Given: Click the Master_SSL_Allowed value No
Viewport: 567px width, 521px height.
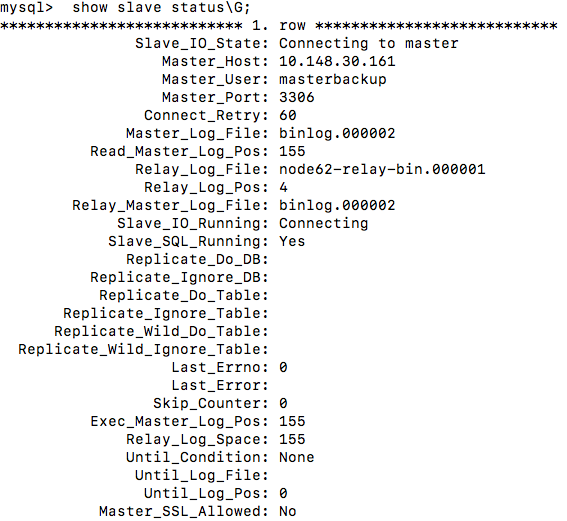Looking at the screenshot, I should click(x=288, y=512).
